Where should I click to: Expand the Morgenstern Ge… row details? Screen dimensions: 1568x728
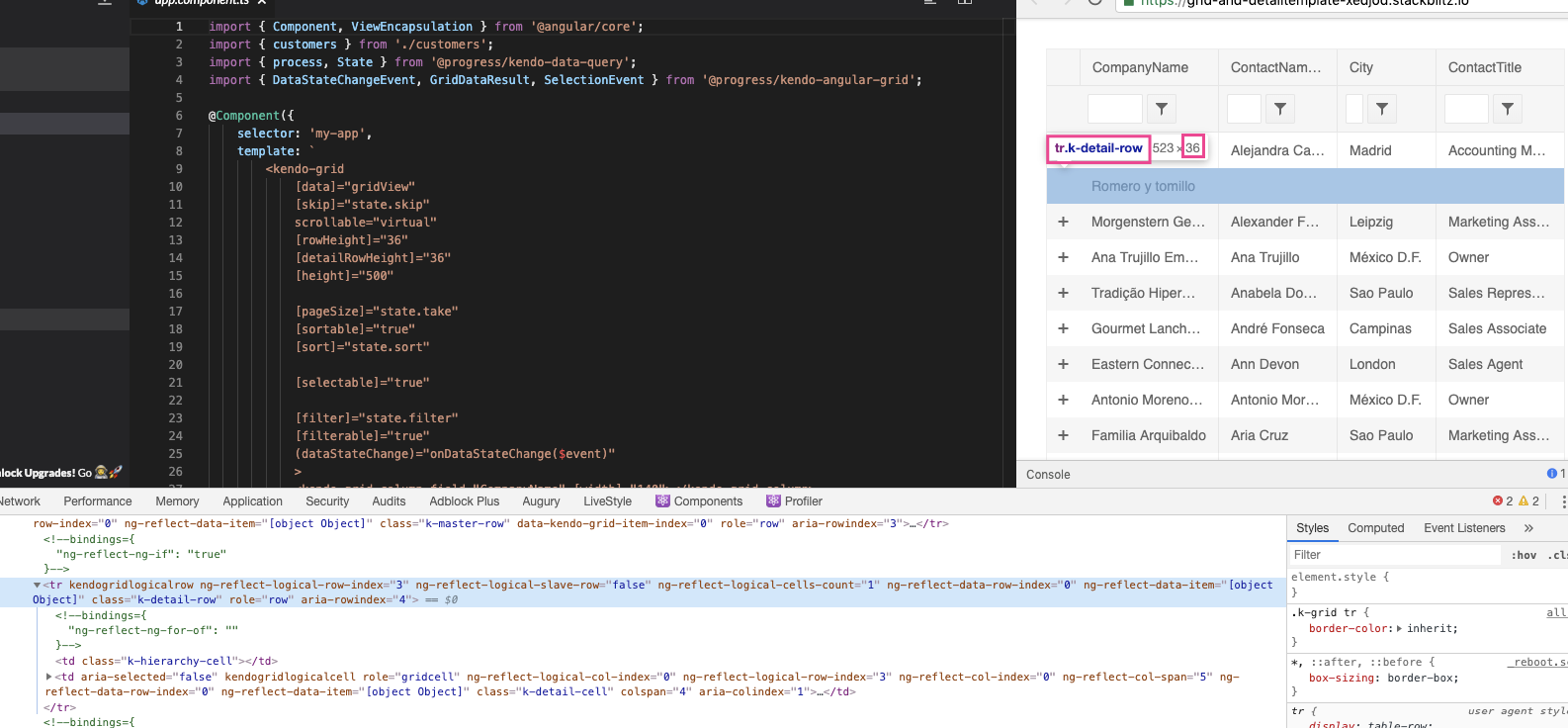[x=1064, y=222]
